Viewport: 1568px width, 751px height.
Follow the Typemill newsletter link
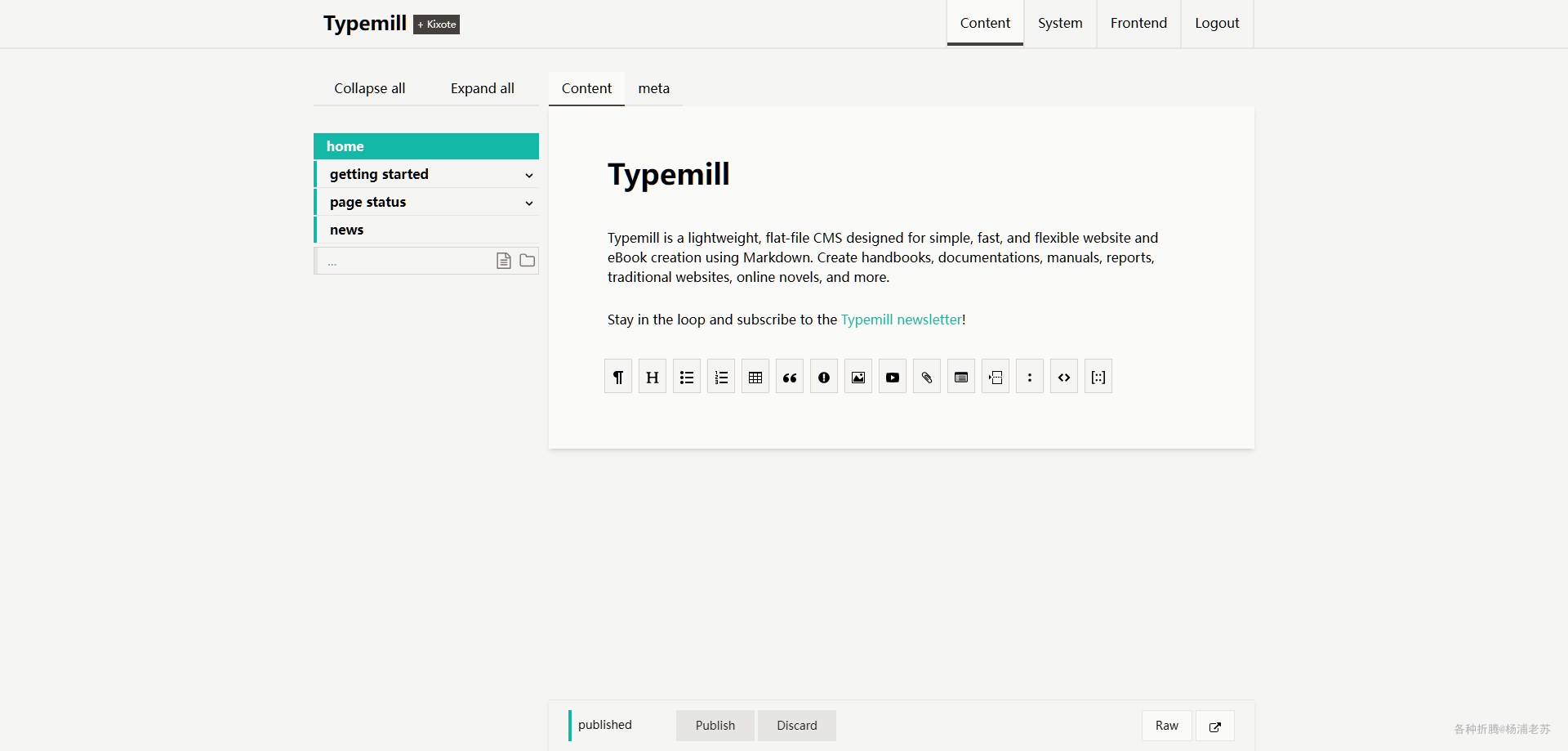tap(902, 320)
